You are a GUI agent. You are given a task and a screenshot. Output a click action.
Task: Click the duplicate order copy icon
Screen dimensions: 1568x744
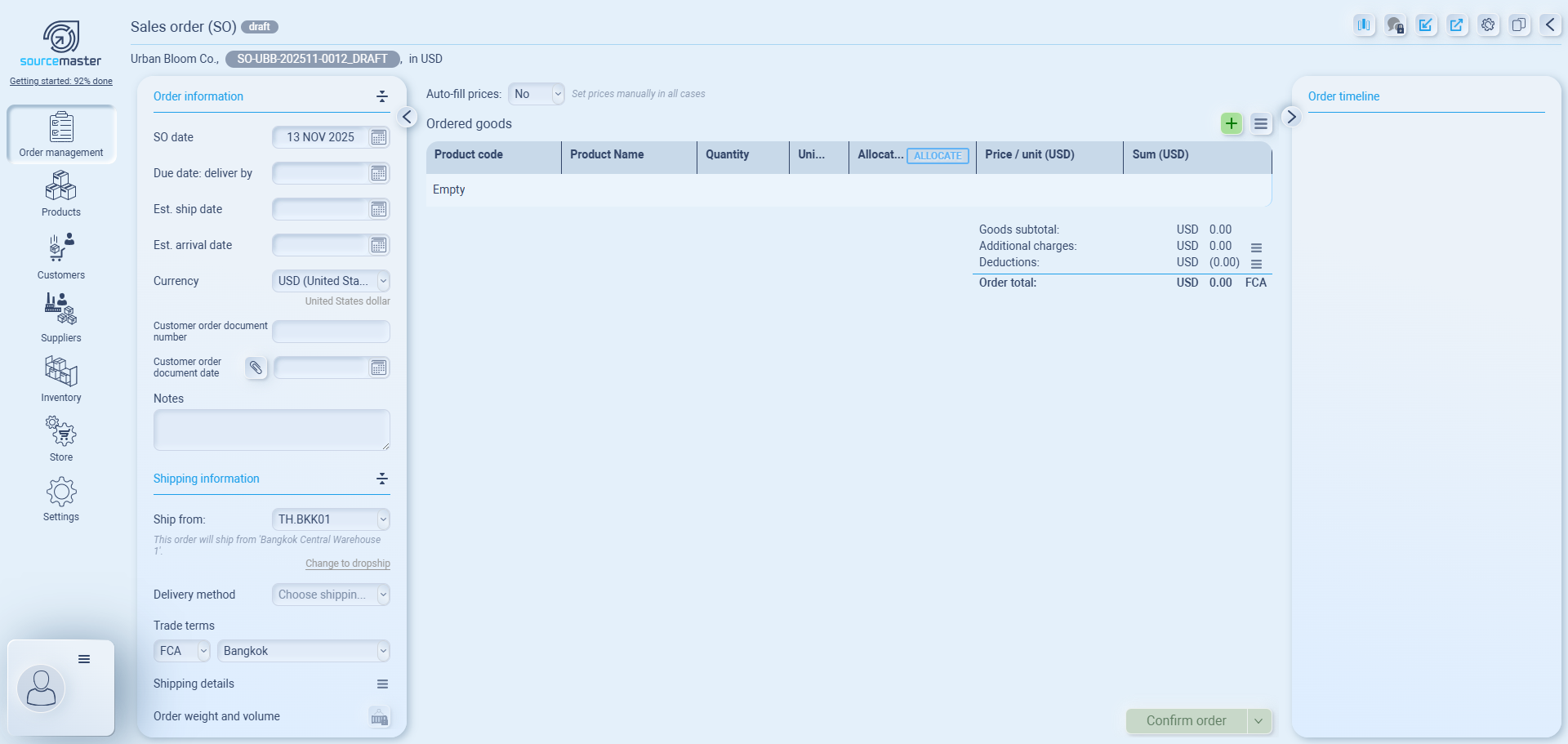click(1519, 25)
